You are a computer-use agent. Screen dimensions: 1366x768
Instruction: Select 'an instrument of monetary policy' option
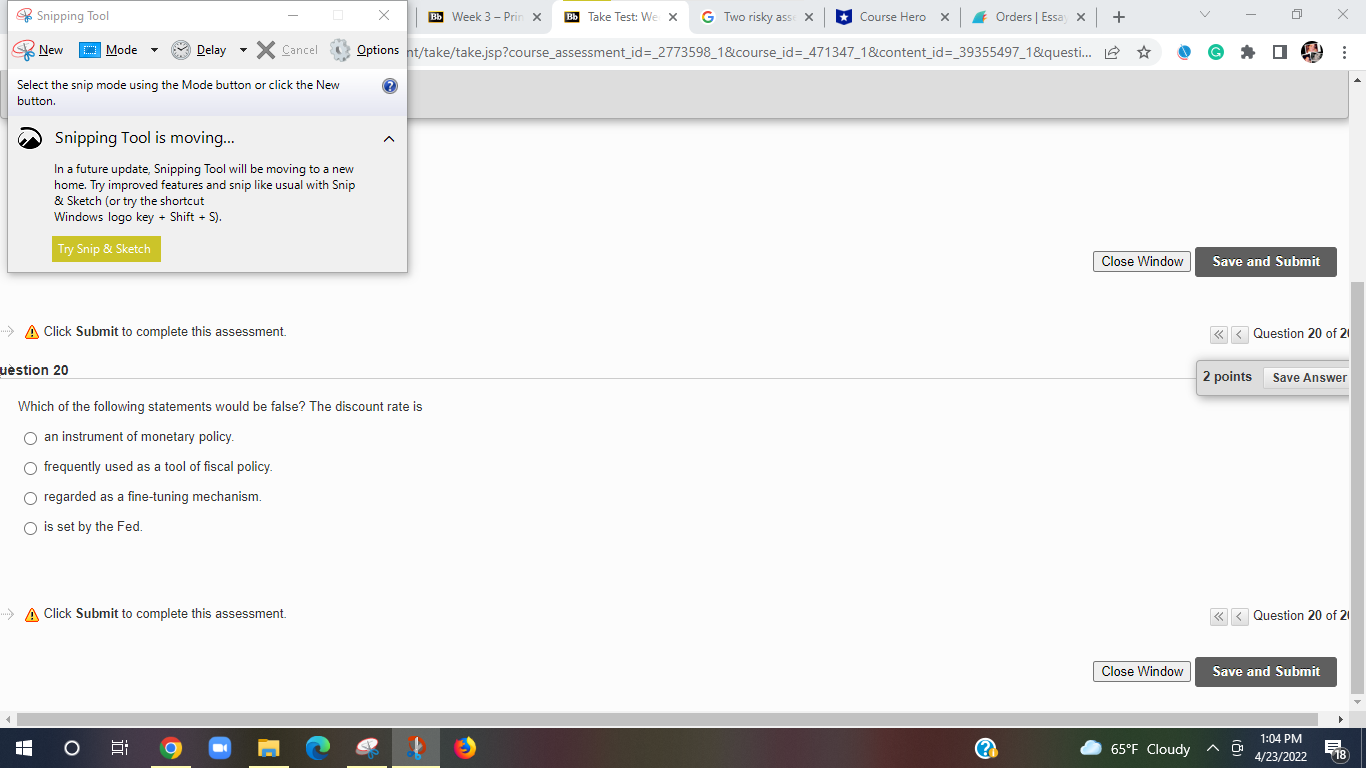pos(30,438)
